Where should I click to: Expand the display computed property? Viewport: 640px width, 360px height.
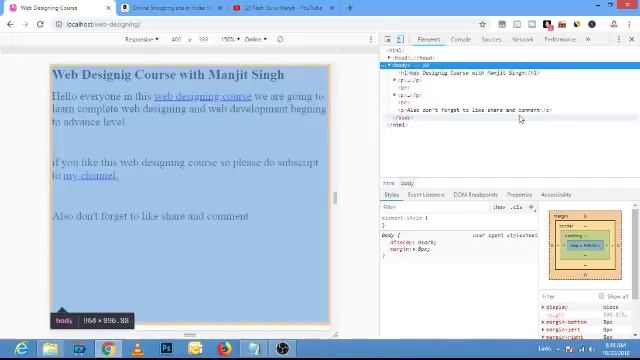pyautogui.click(x=543, y=307)
